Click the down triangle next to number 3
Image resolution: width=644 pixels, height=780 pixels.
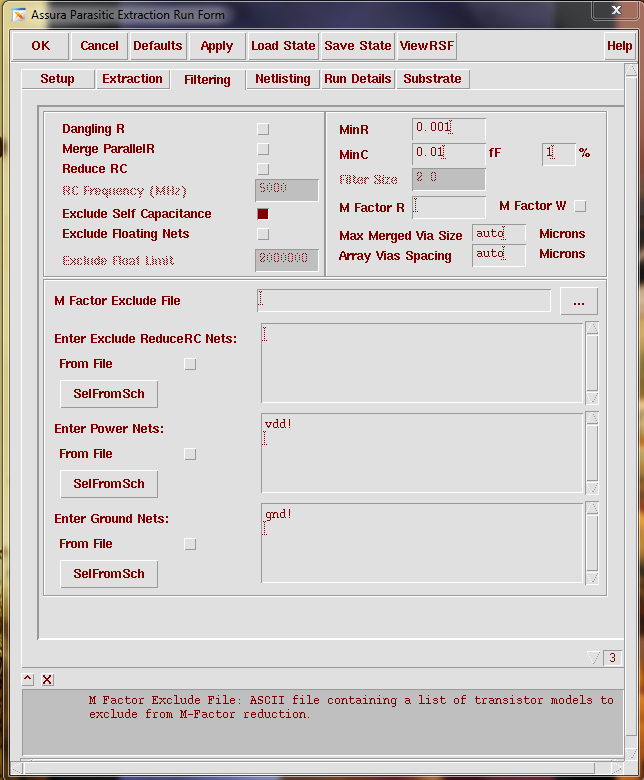pyautogui.click(x=594, y=658)
